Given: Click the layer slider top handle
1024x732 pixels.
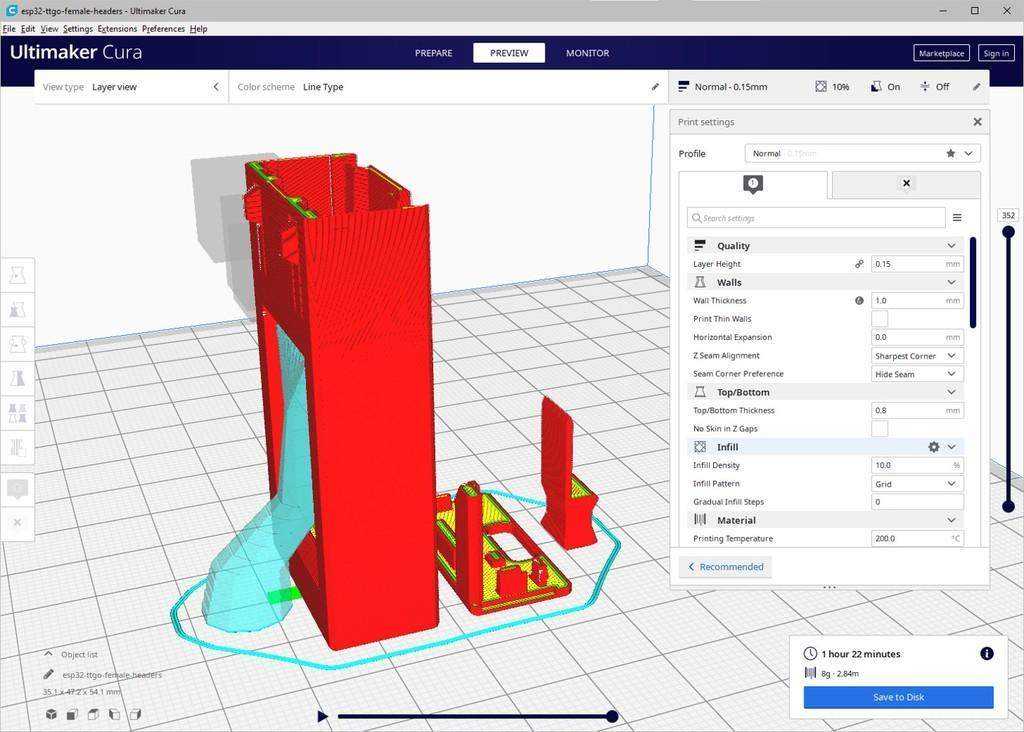Looking at the screenshot, I should click(1008, 232).
